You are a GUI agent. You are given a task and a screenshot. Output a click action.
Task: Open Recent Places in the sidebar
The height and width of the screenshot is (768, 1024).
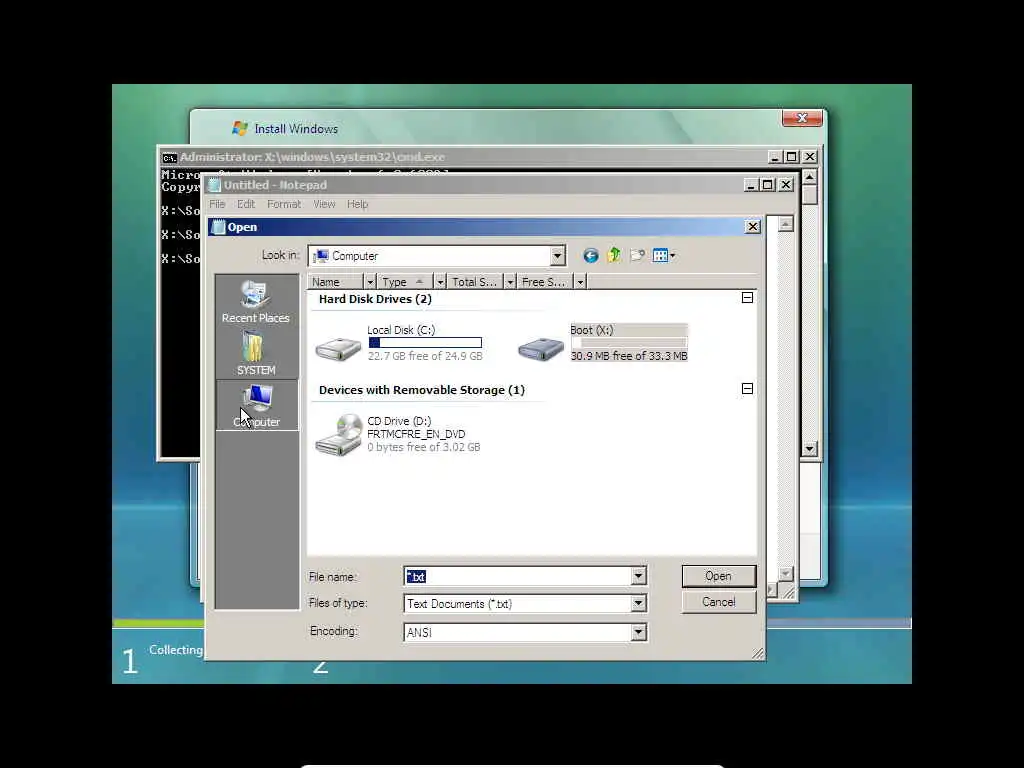(256, 302)
